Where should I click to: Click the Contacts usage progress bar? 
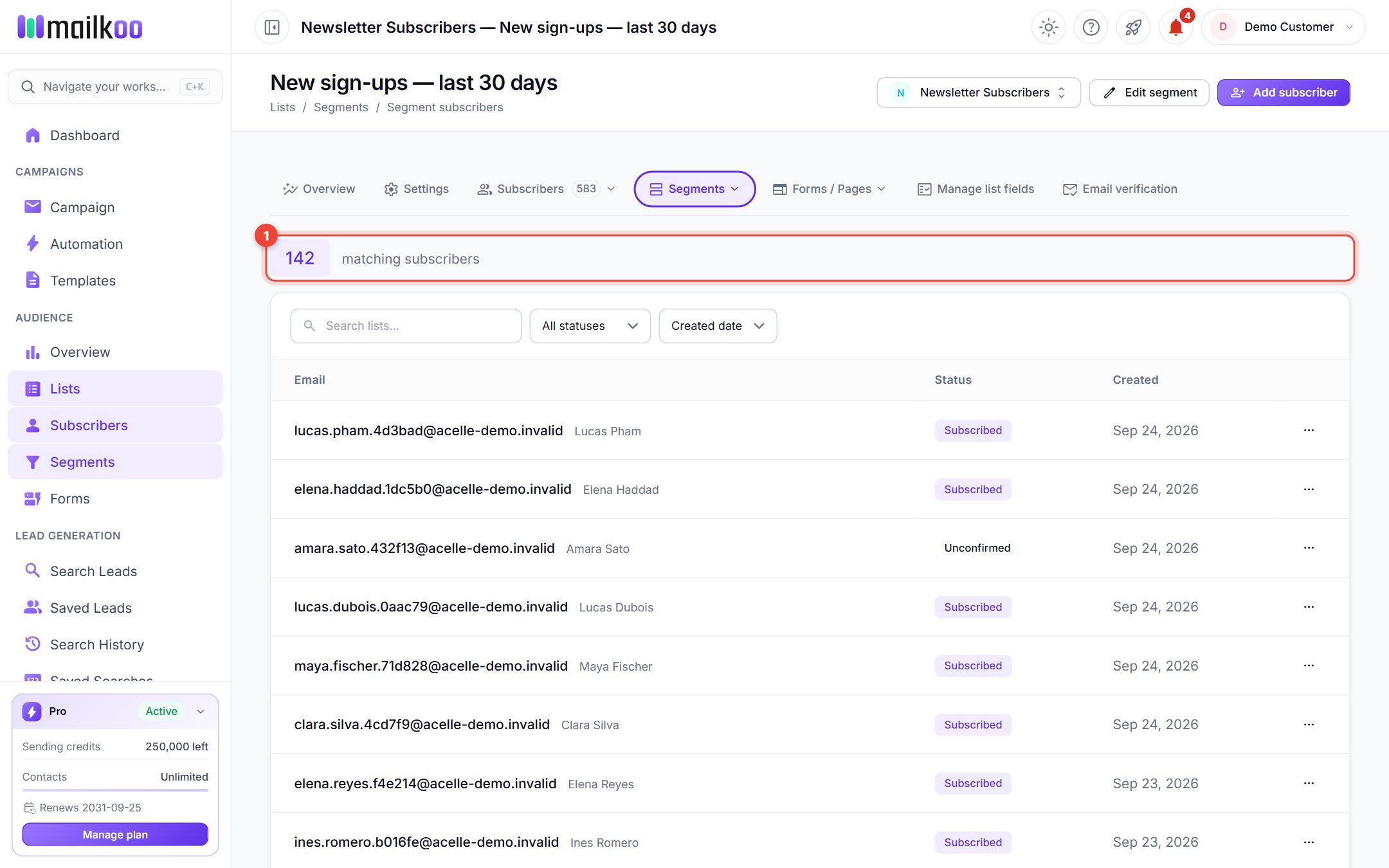pos(115,790)
